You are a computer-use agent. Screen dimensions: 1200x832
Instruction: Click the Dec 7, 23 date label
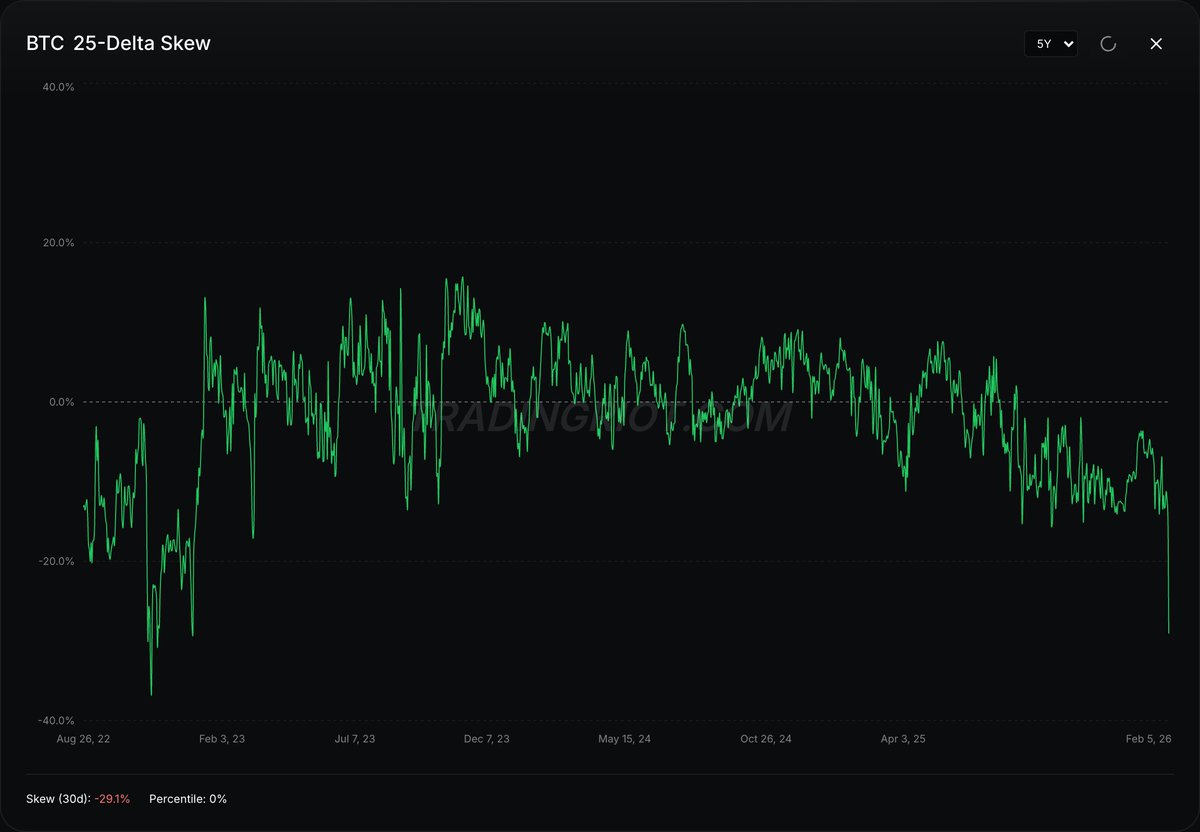tap(486, 739)
